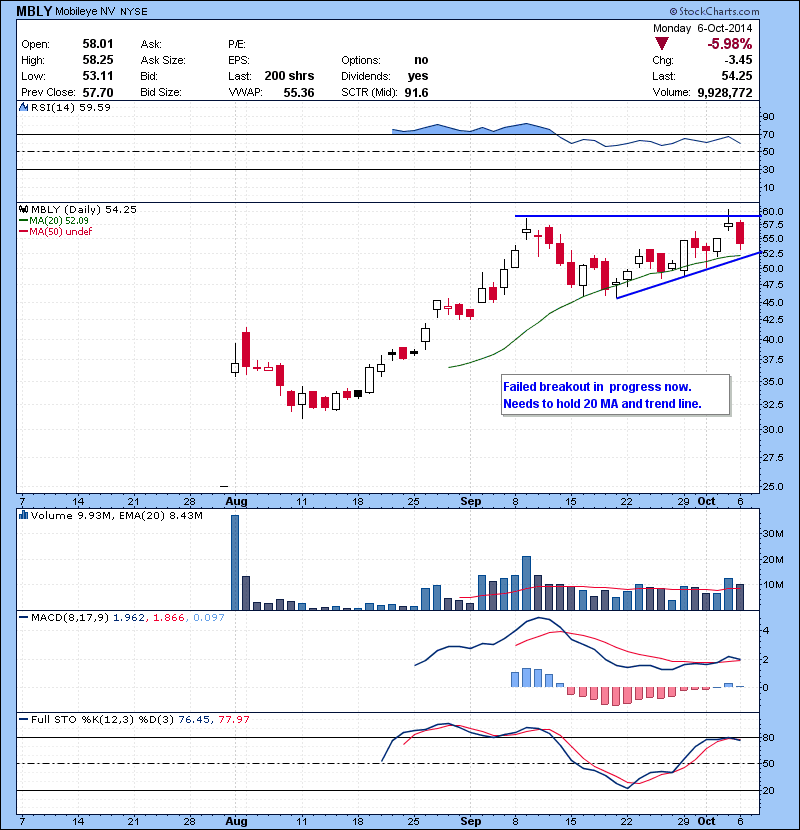Click the red down-triangle change indicator

pos(662,43)
